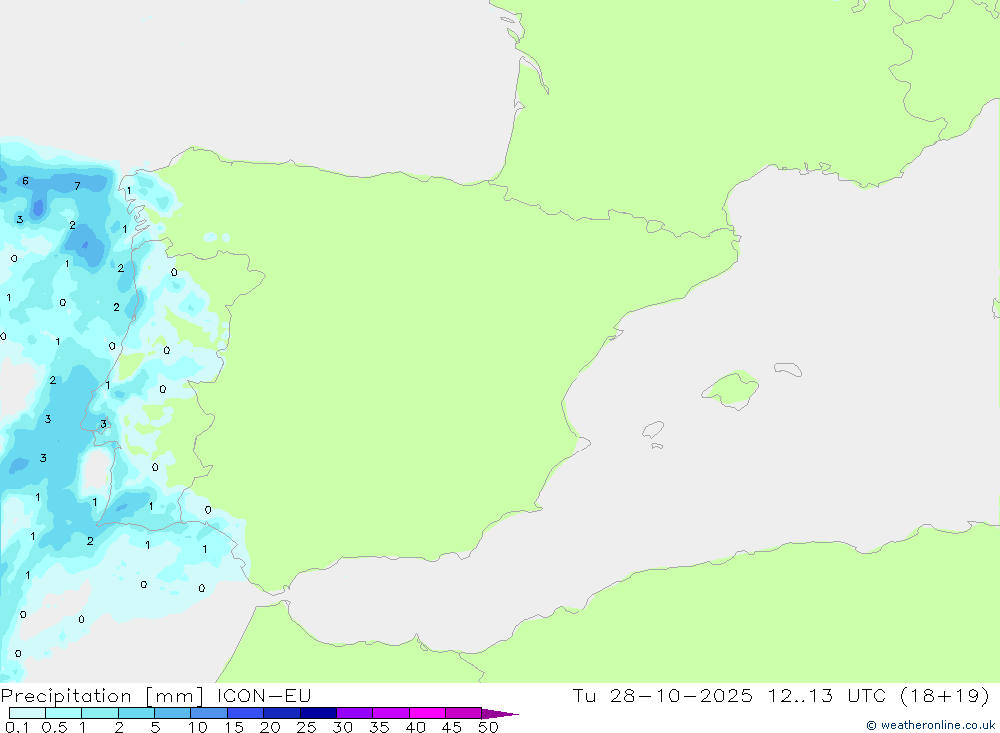
Task: Click the legend label '25'
Action: coord(307,727)
